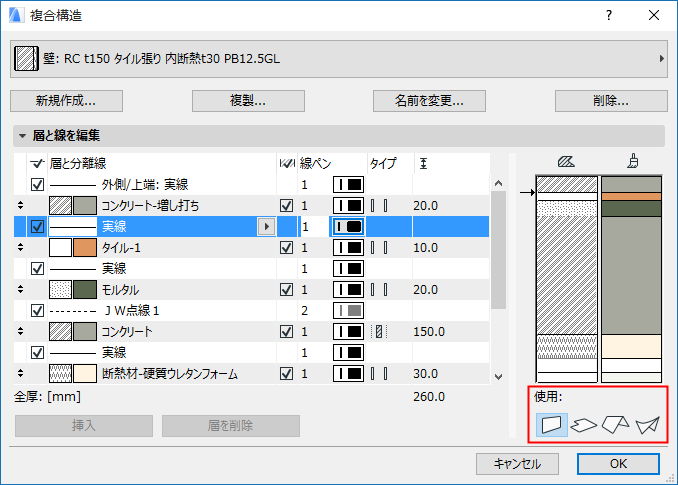Click the キャンセル button
The height and width of the screenshot is (485, 678).
point(518,464)
